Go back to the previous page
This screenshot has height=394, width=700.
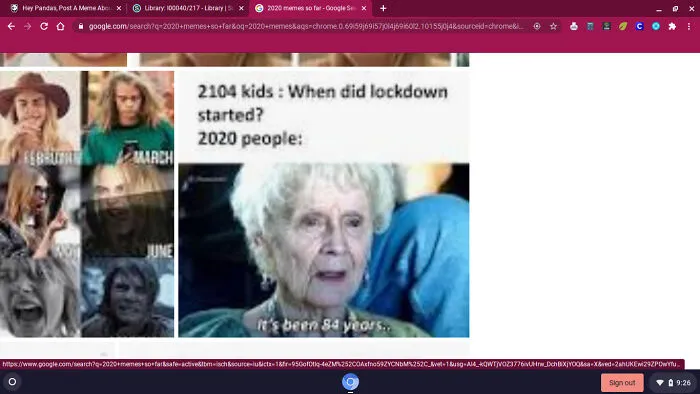tap(11, 26)
